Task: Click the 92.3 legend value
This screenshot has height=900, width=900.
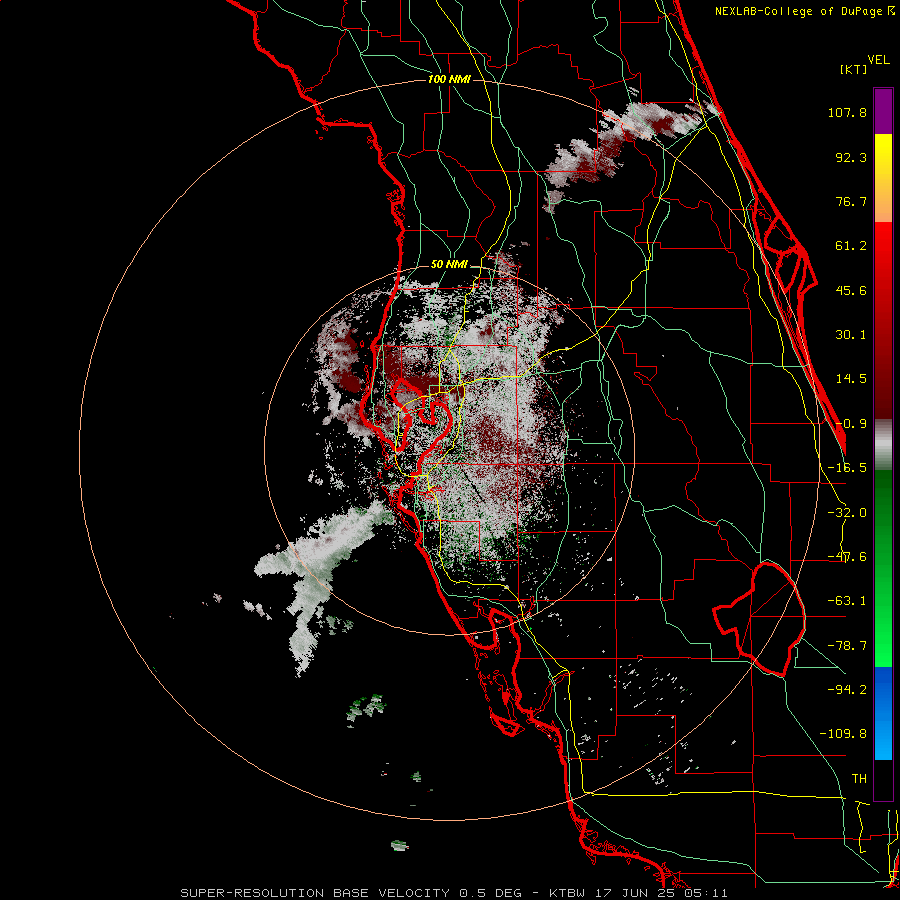Action: coord(851,157)
